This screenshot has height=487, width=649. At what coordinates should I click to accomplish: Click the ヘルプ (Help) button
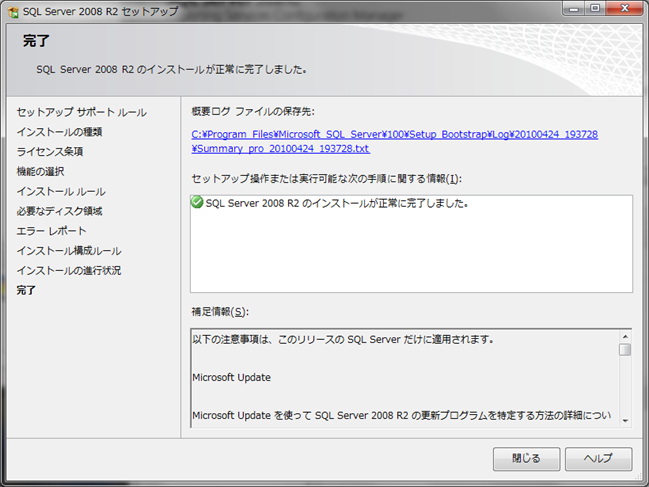point(599,458)
